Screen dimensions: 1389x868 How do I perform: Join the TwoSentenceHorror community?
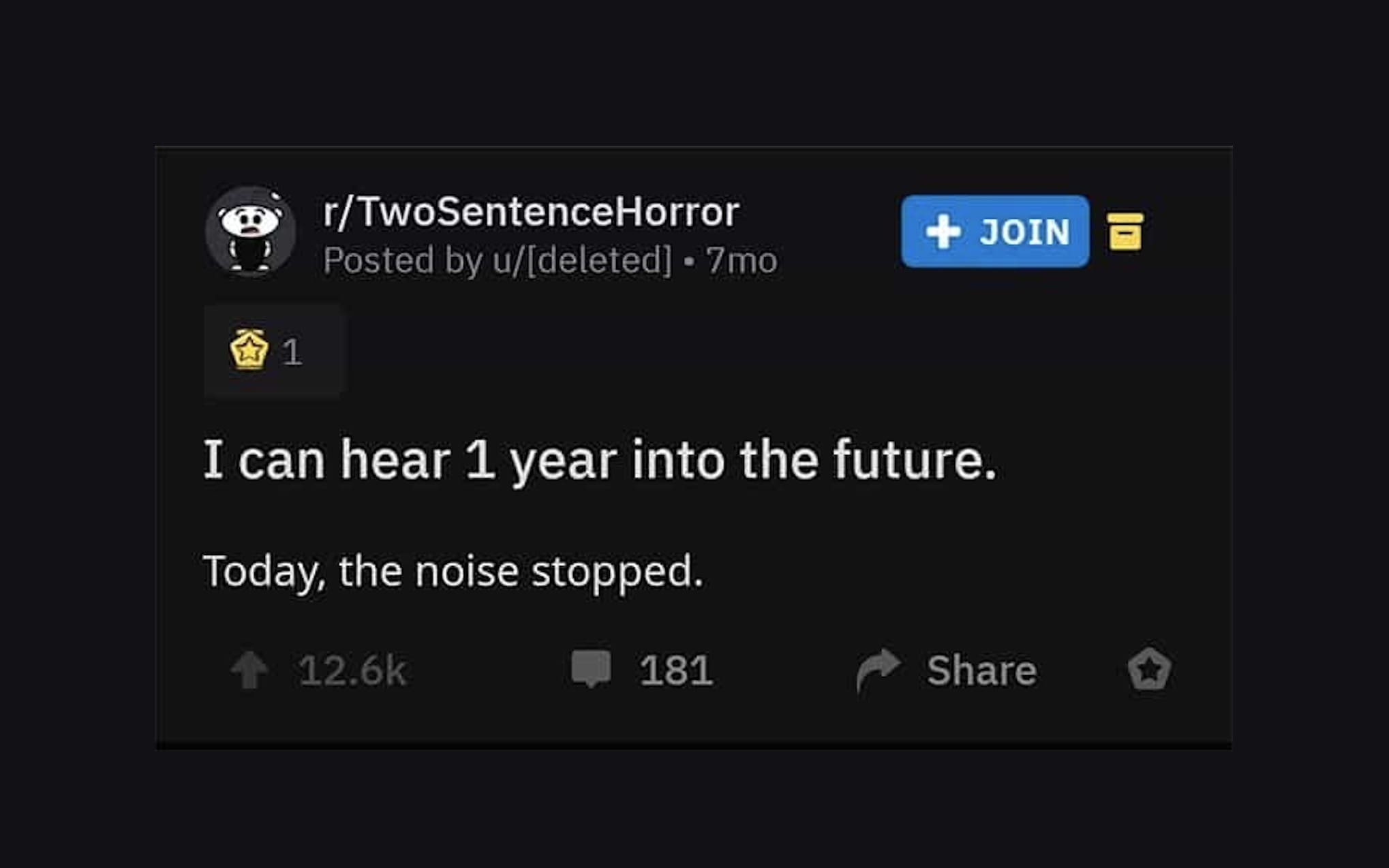[994, 232]
